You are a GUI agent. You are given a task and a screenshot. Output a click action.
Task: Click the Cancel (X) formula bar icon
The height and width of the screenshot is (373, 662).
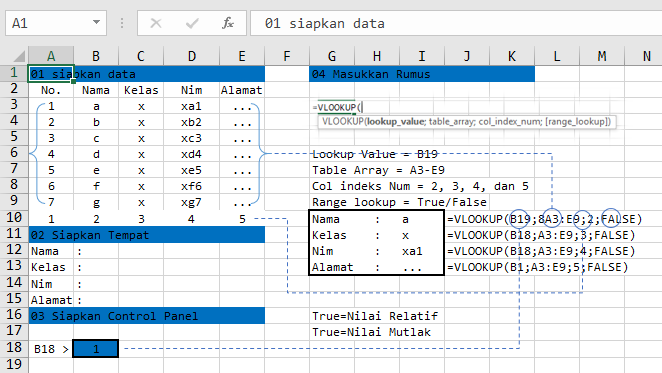click(156, 23)
